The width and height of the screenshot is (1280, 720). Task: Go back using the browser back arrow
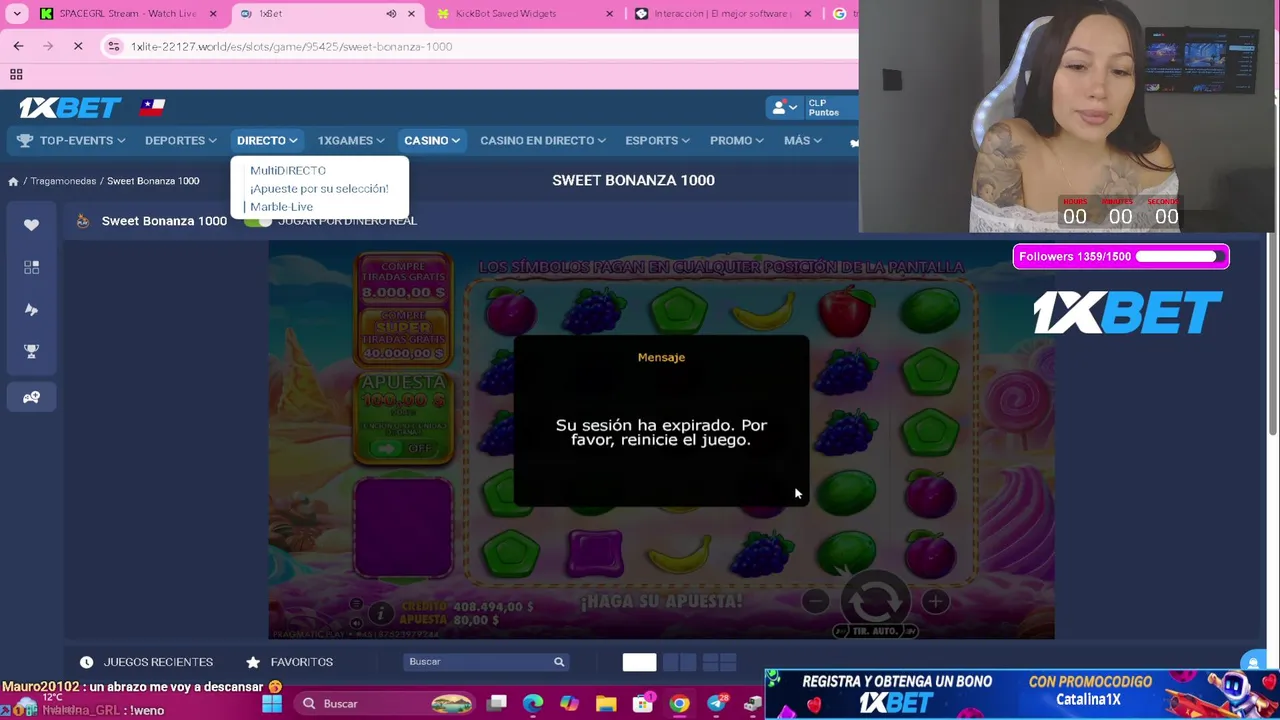(18, 46)
